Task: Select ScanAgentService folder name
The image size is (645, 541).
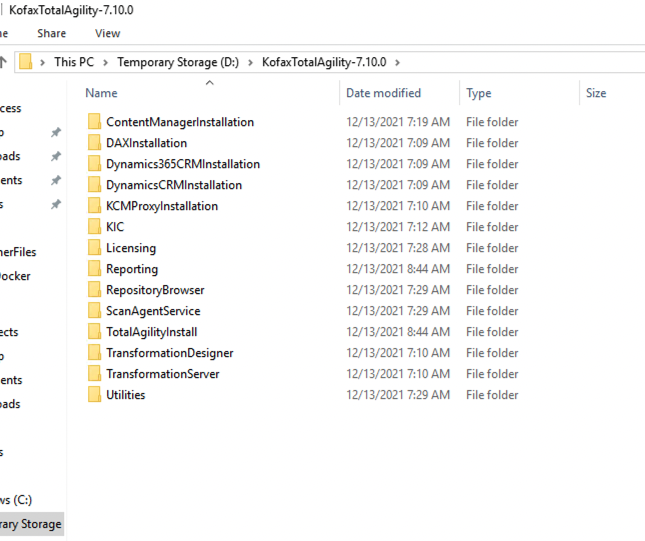Action: pos(153,311)
